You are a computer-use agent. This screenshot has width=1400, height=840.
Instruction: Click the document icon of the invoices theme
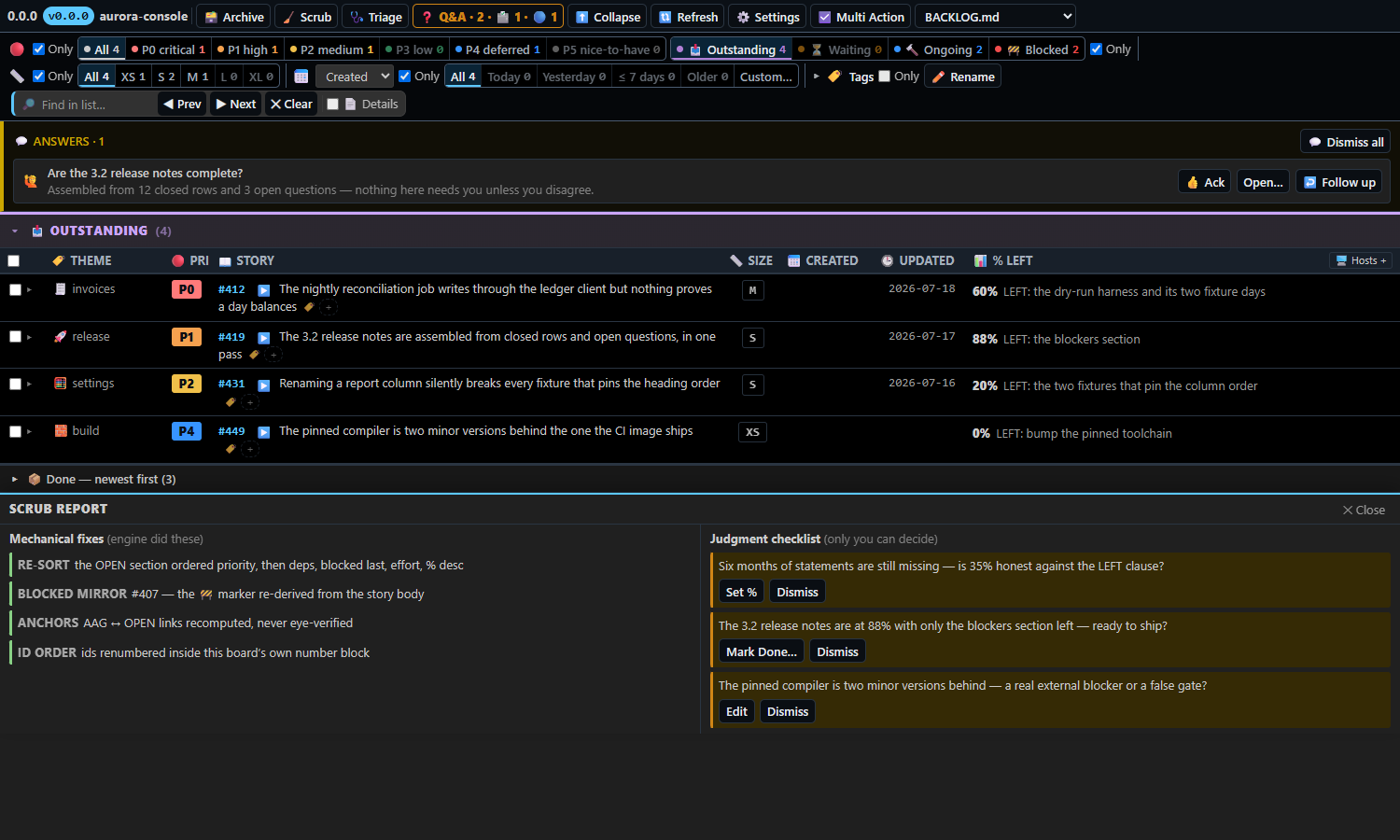coord(61,289)
